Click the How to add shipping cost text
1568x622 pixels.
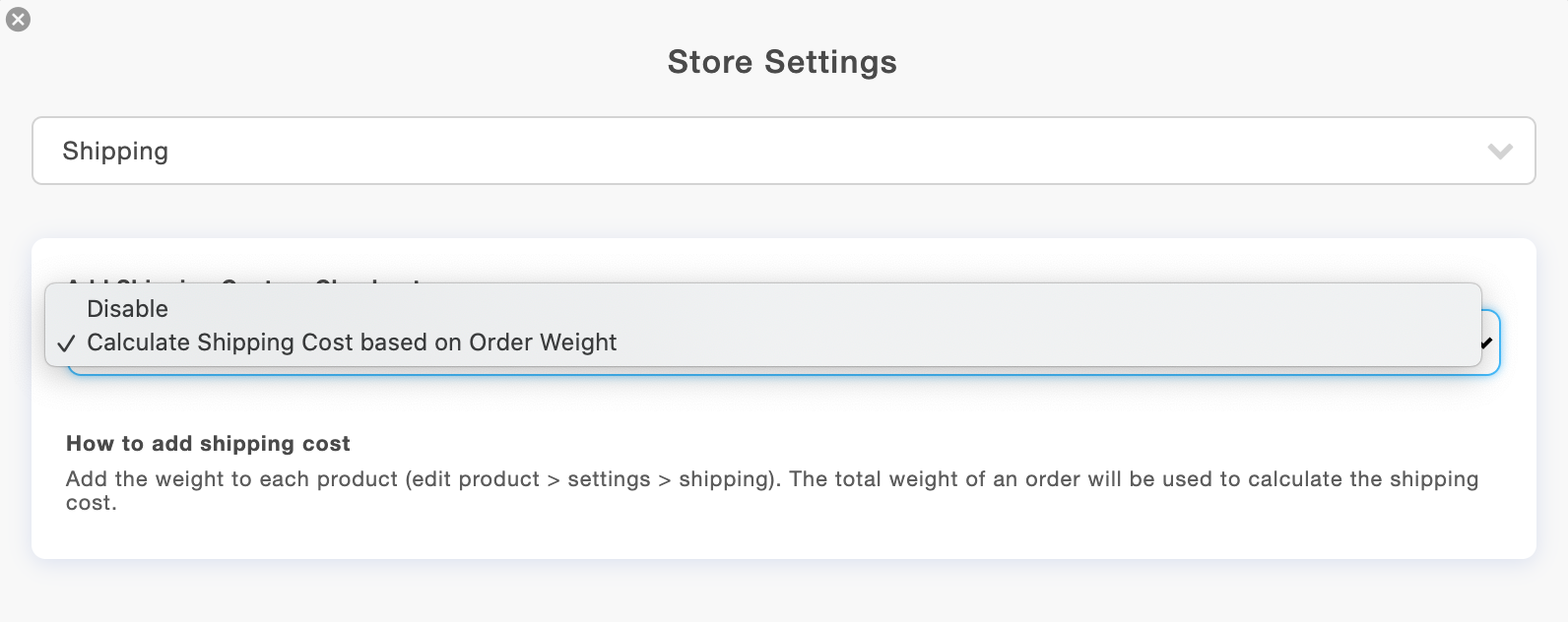[x=207, y=444]
